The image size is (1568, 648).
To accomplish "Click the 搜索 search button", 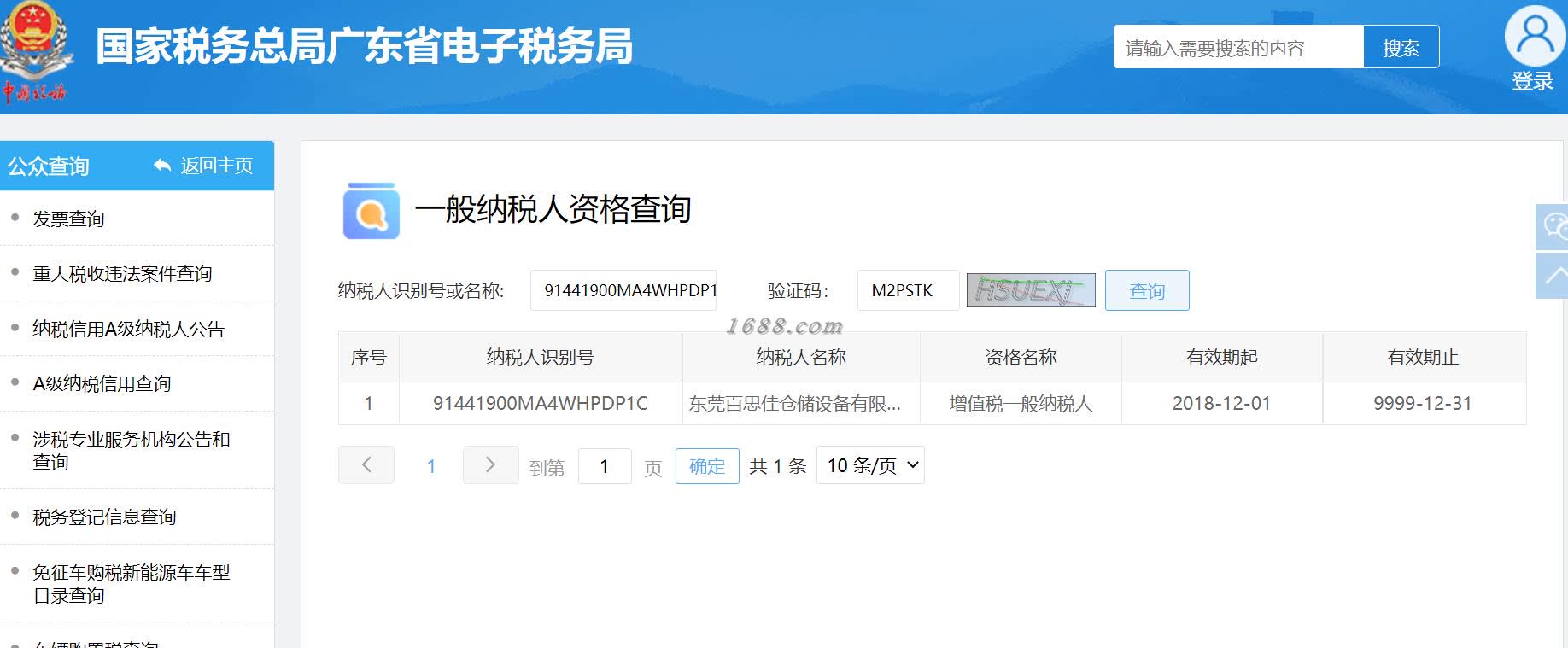I will click(1401, 47).
